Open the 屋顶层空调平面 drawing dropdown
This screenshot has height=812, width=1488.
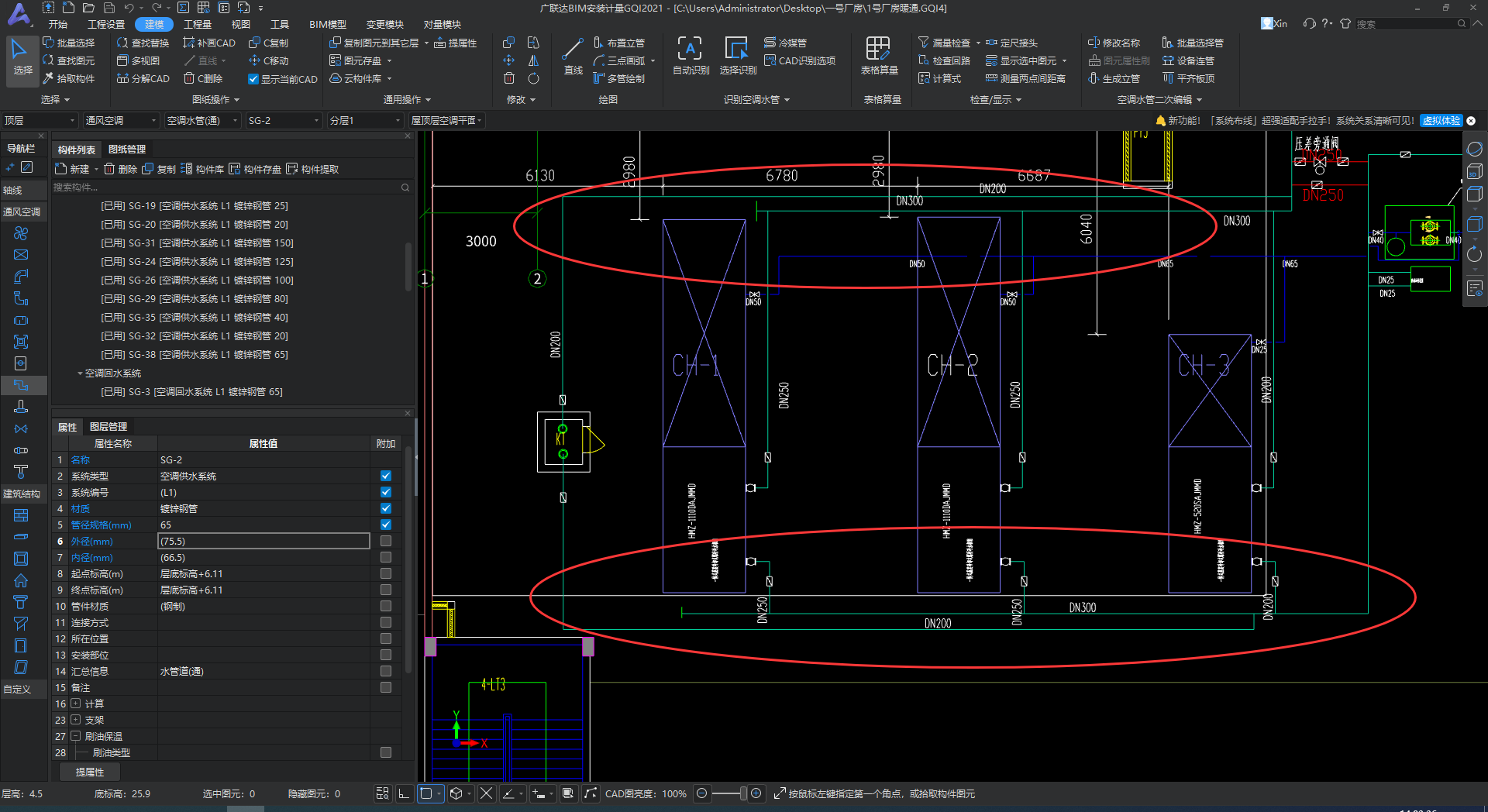coord(447,120)
